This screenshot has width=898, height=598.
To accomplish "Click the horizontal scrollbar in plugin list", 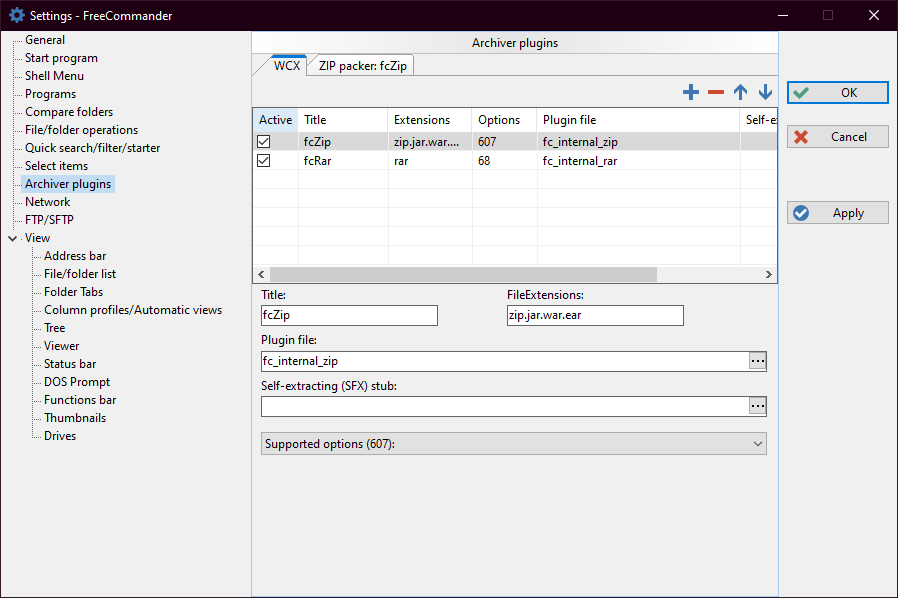I will [462, 274].
